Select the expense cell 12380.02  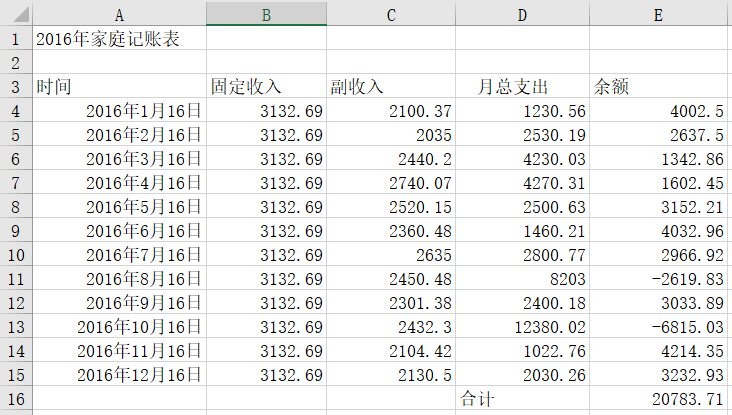coord(522,327)
